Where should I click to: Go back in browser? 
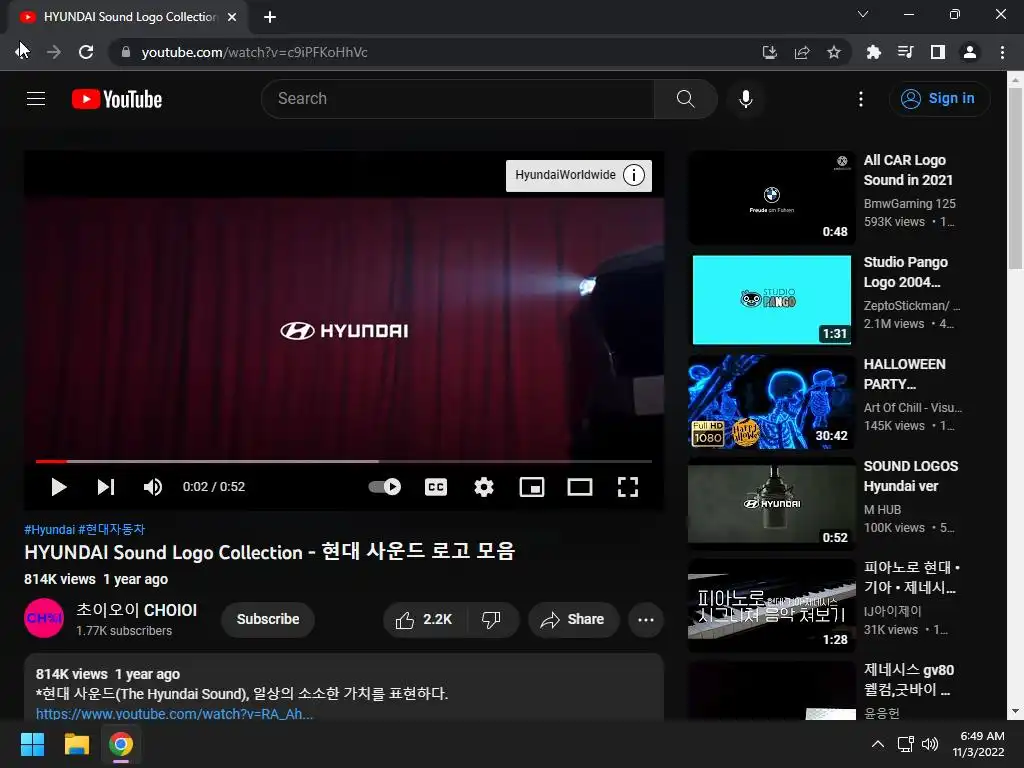tap(22, 52)
